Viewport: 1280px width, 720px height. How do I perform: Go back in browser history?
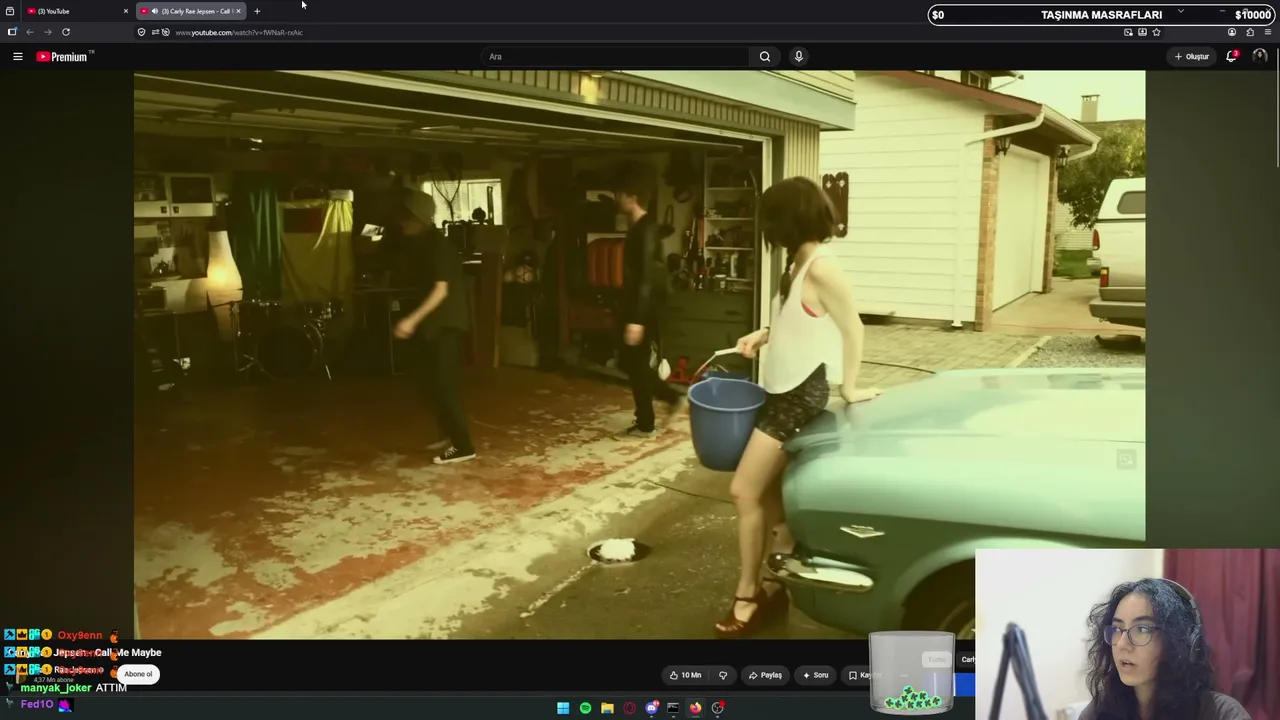pyautogui.click(x=30, y=32)
